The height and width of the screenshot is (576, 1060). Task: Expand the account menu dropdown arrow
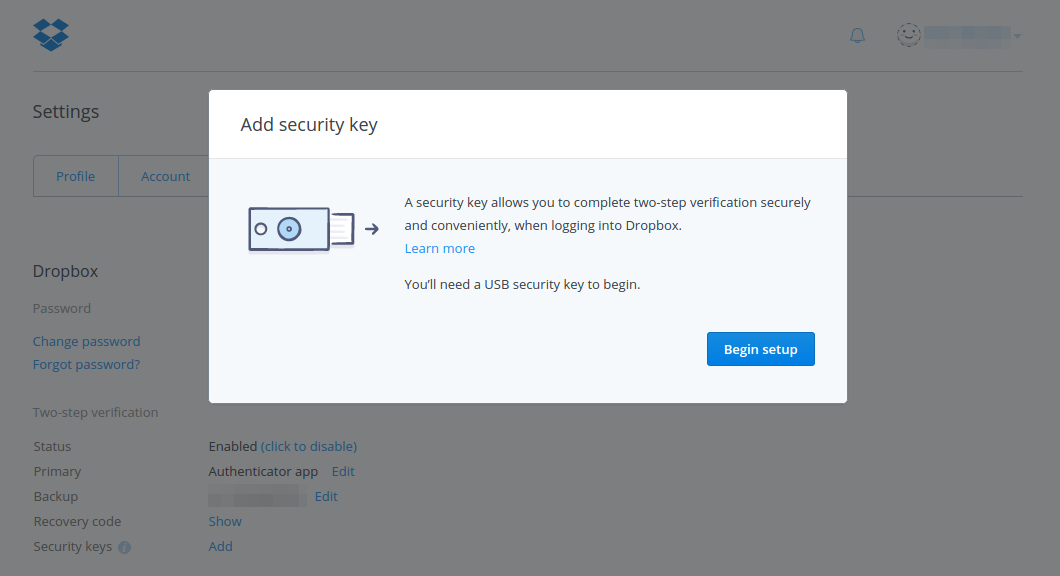tap(1017, 37)
